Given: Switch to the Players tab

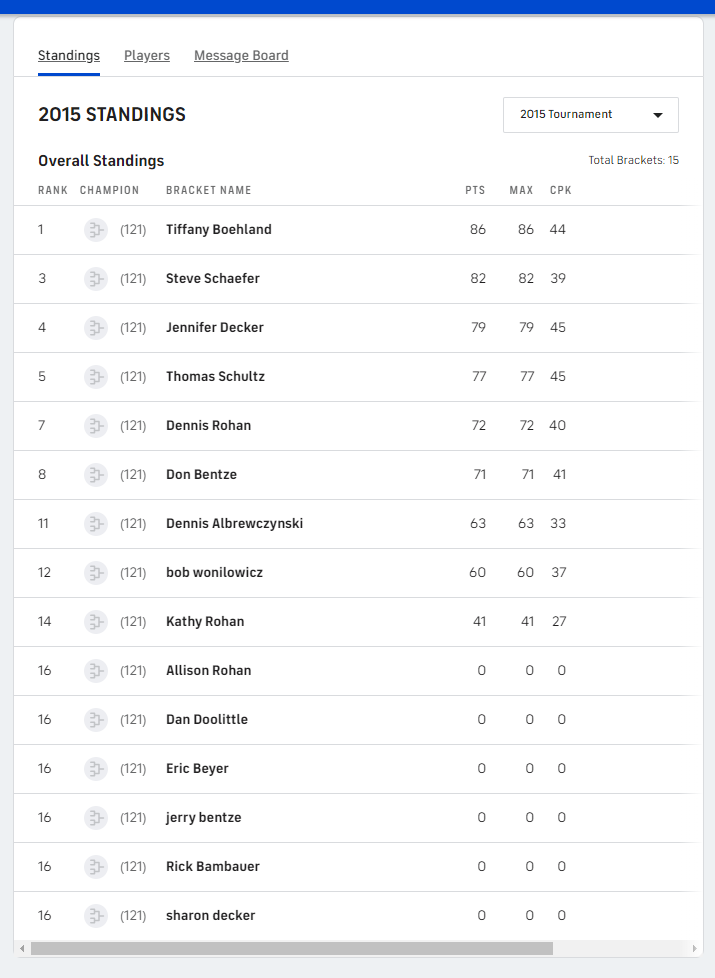Looking at the screenshot, I should pyautogui.click(x=147, y=56).
